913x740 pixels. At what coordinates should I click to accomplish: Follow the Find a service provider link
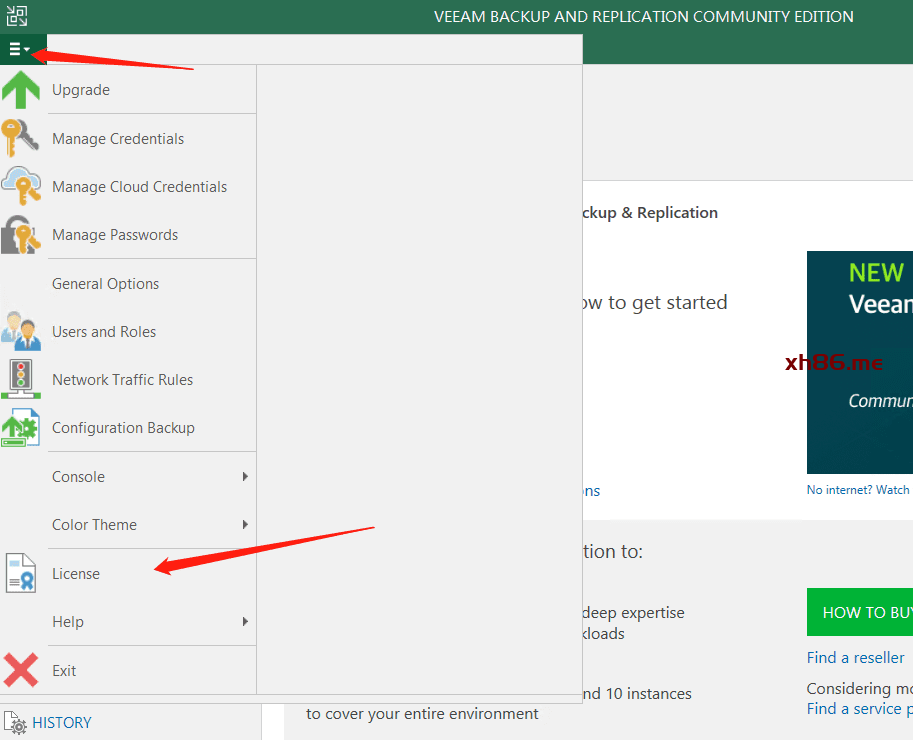click(860, 709)
